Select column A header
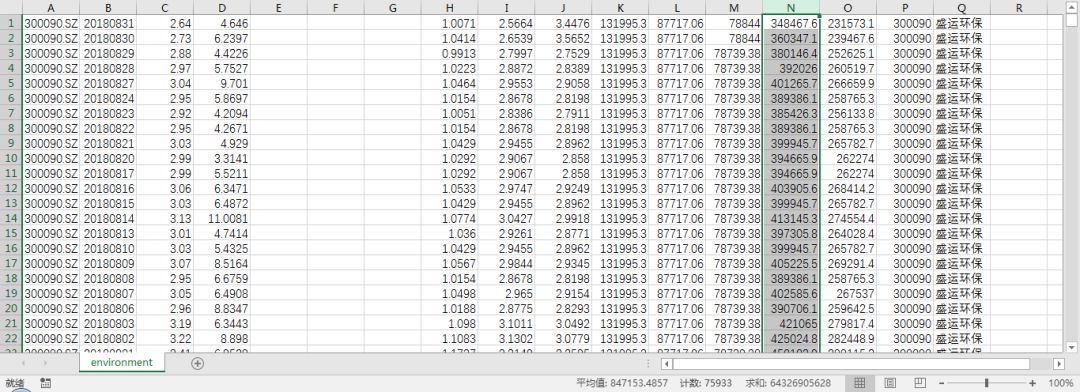Image resolution: width=1080 pixels, height=392 pixels. [51, 8]
